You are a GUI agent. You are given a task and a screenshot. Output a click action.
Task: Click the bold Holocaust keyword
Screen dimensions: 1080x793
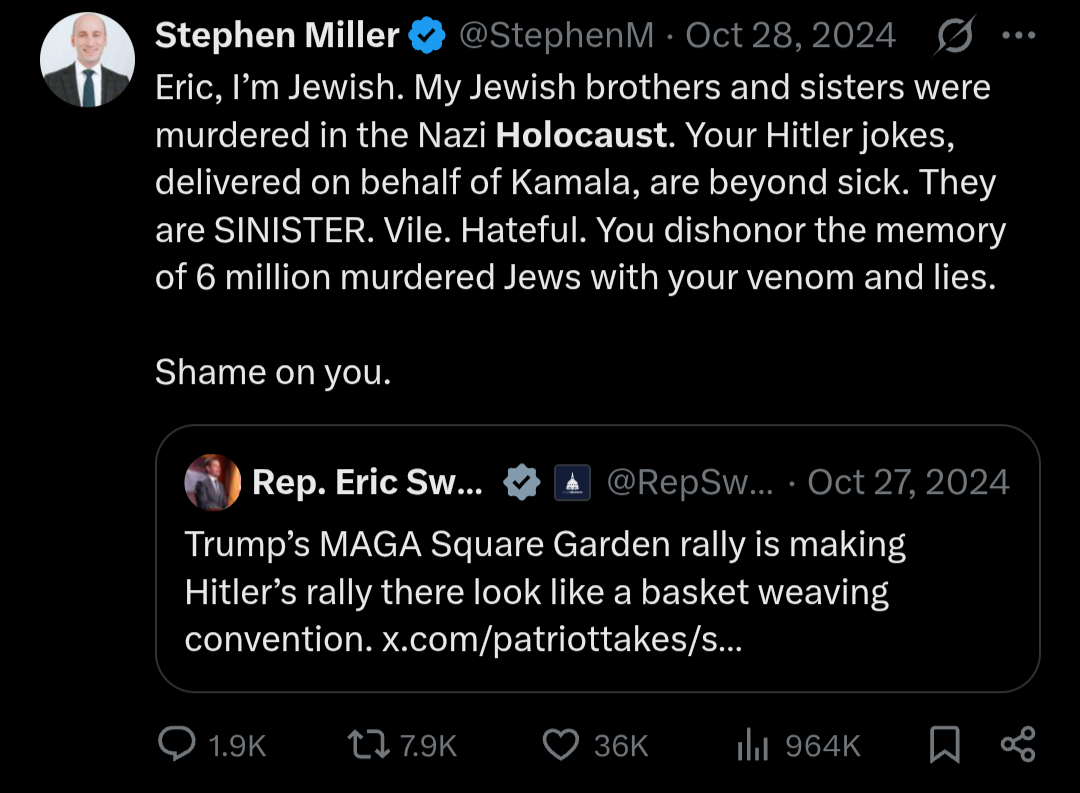tap(581, 135)
